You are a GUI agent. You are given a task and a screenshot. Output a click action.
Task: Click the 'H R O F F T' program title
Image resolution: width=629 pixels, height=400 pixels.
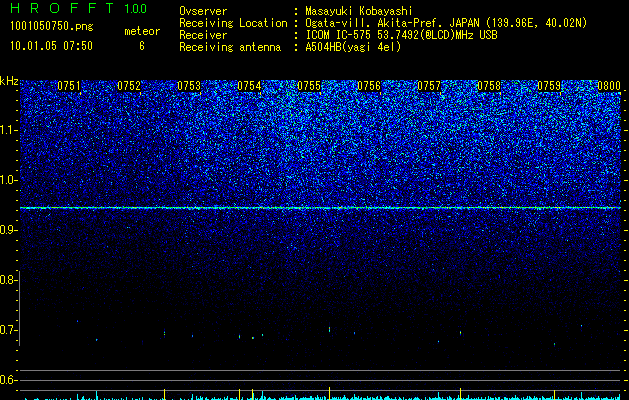pos(63,8)
